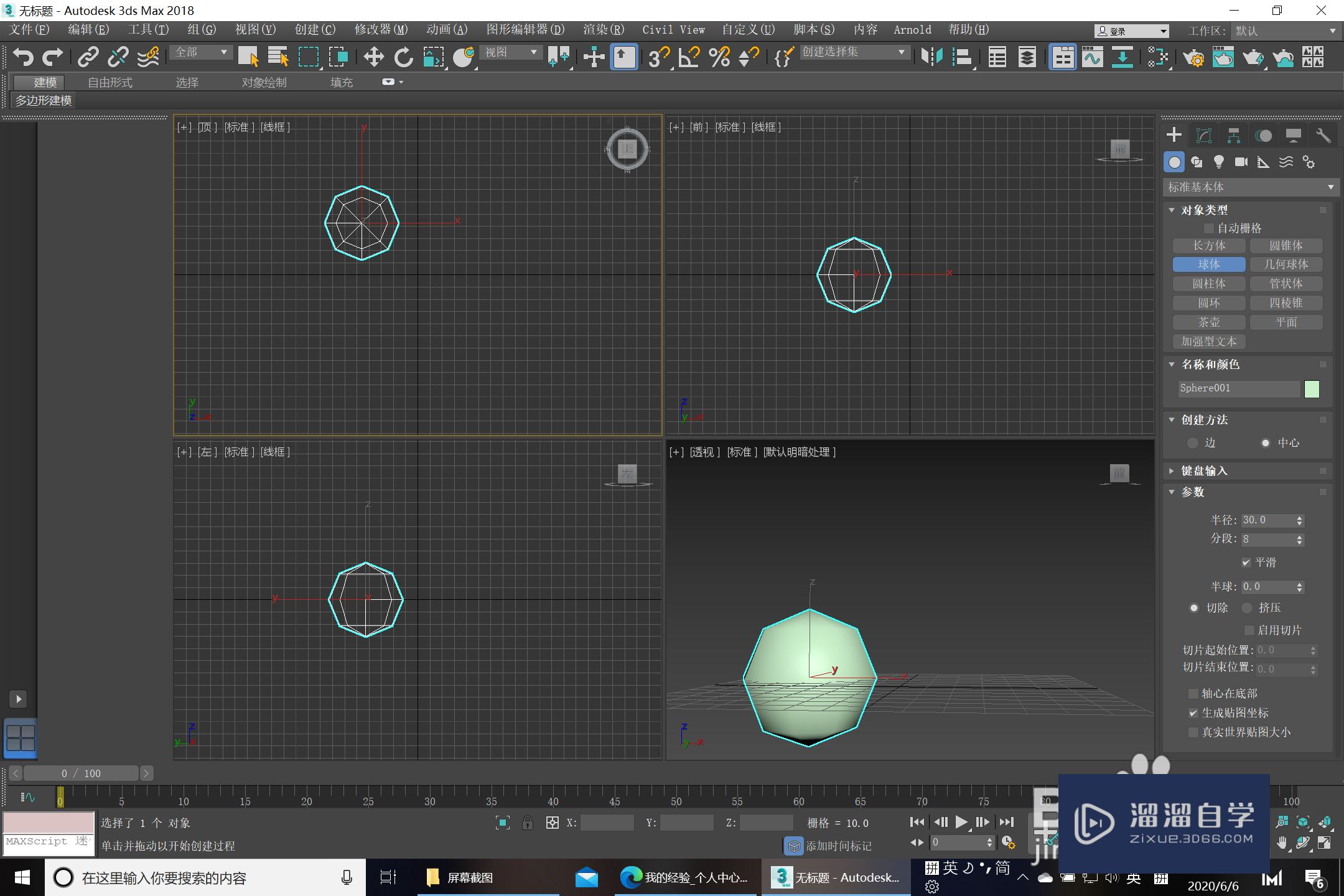Switch to Shapes category icon
Screen dimensions: 1344x896
click(x=1197, y=162)
